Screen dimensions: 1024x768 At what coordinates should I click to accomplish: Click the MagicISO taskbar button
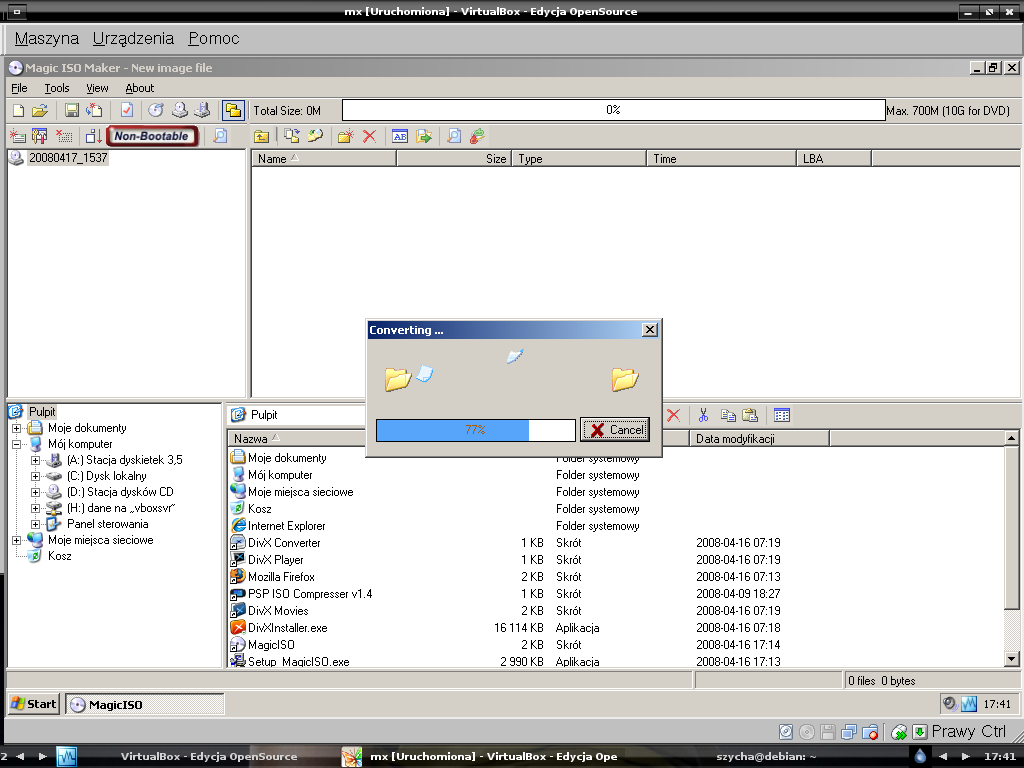[x=145, y=704]
